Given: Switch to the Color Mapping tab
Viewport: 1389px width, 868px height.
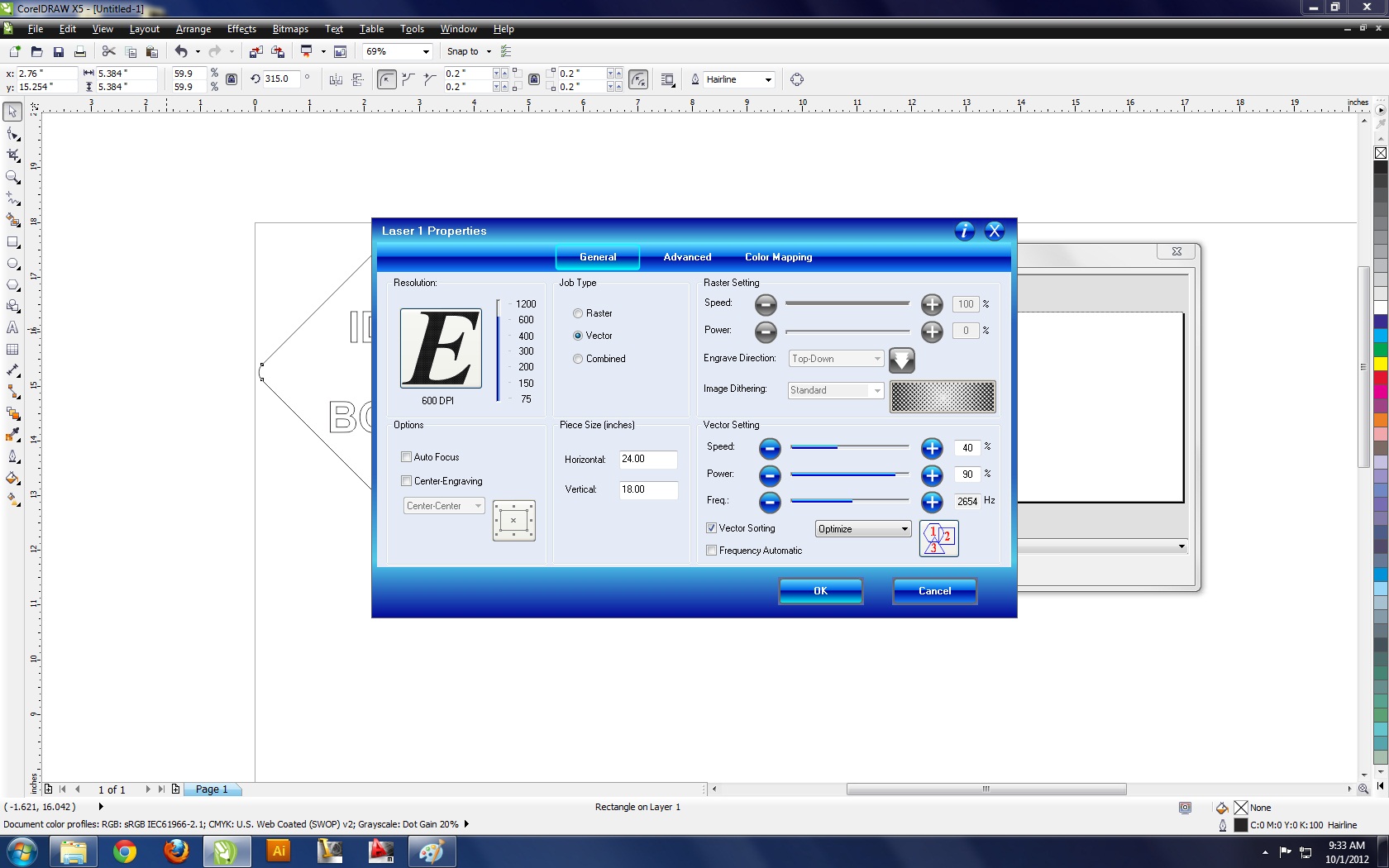Looking at the screenshot, I should click(x=778, y=257).
